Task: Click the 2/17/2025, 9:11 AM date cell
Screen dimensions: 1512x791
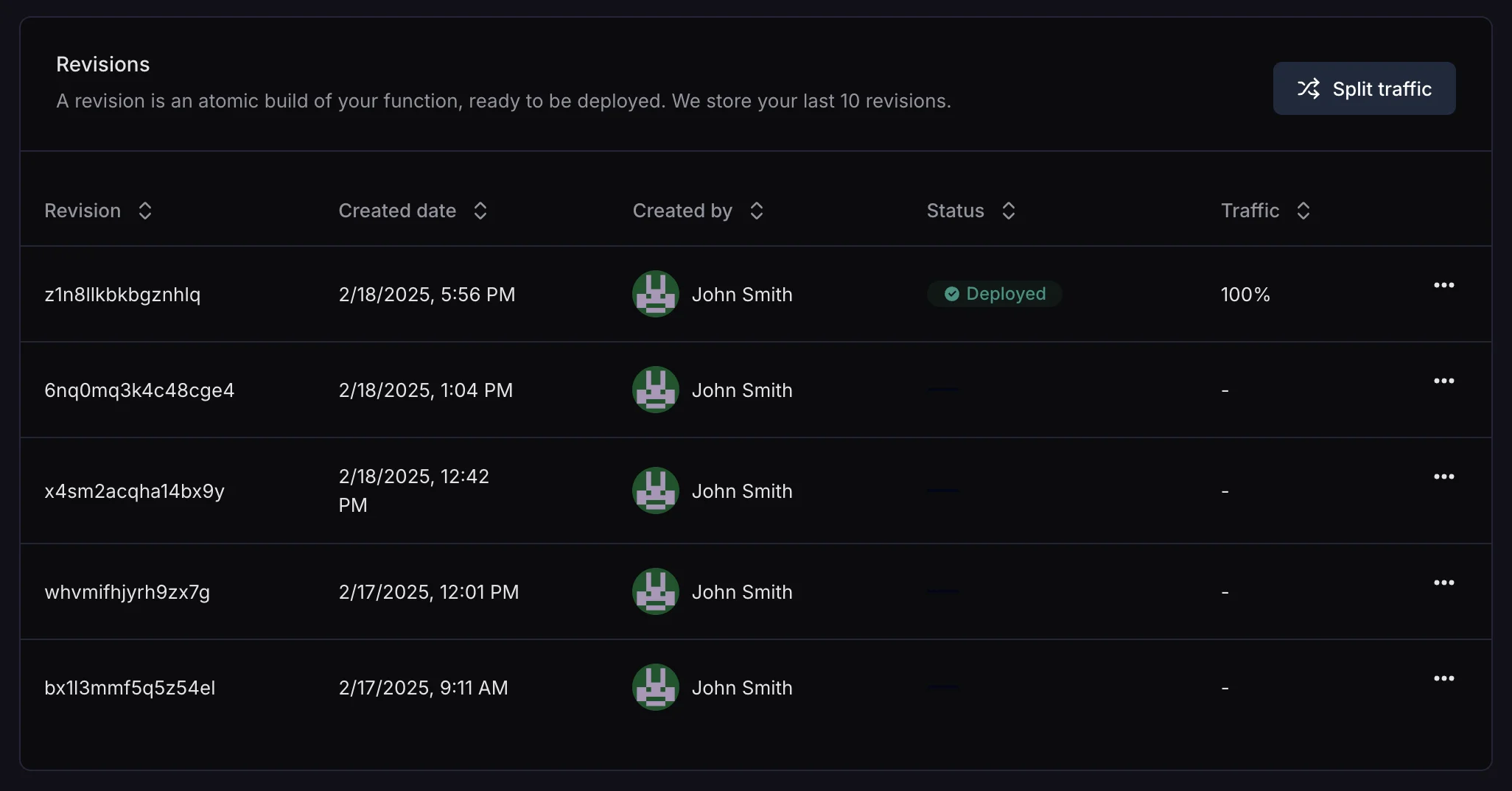Action: [x=423, y=688]
